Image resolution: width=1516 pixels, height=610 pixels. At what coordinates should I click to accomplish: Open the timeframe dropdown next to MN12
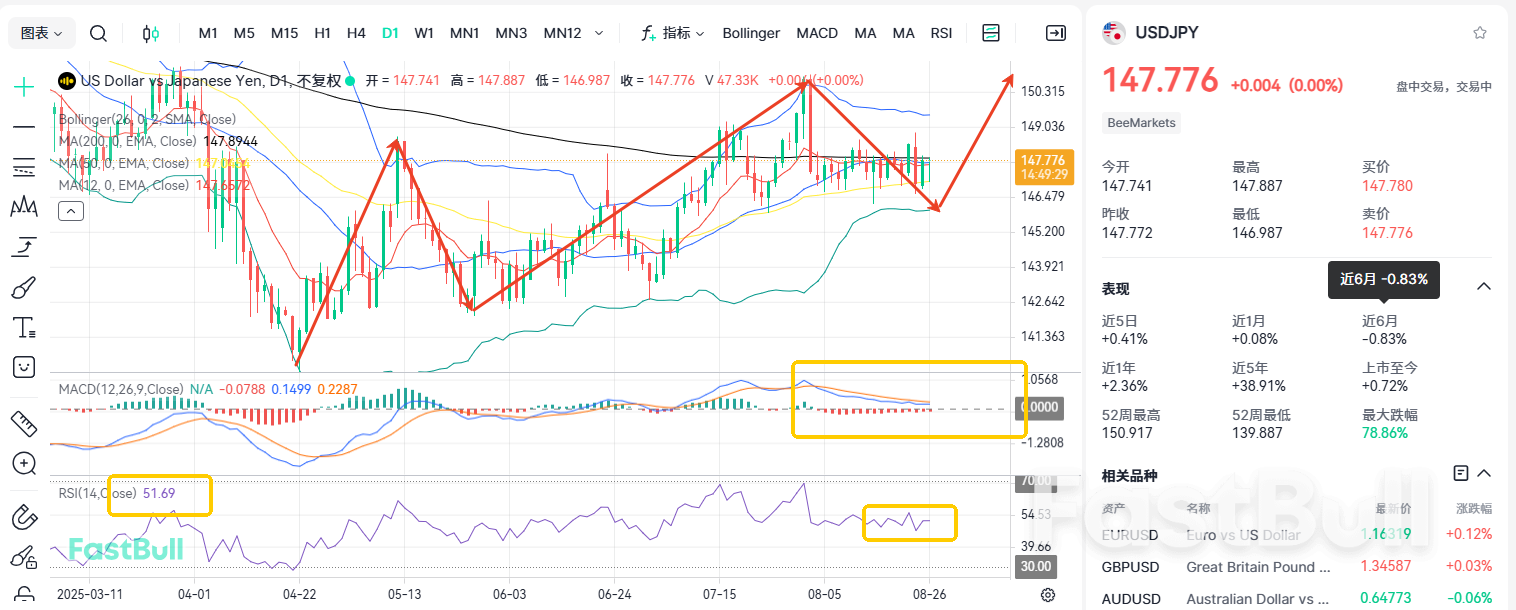(599, 32)
